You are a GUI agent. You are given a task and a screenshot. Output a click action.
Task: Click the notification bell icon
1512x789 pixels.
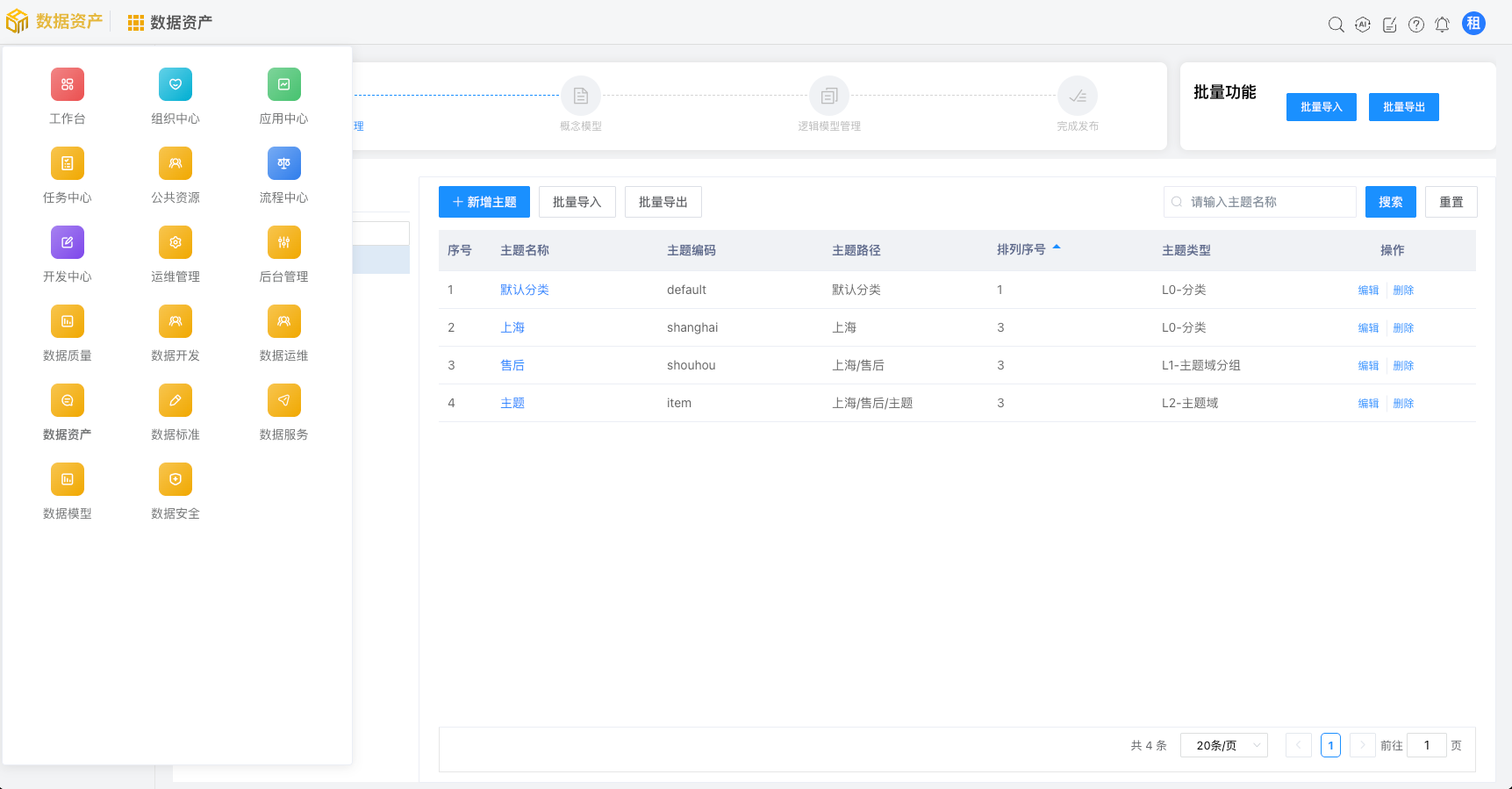tap(1442, 25)
